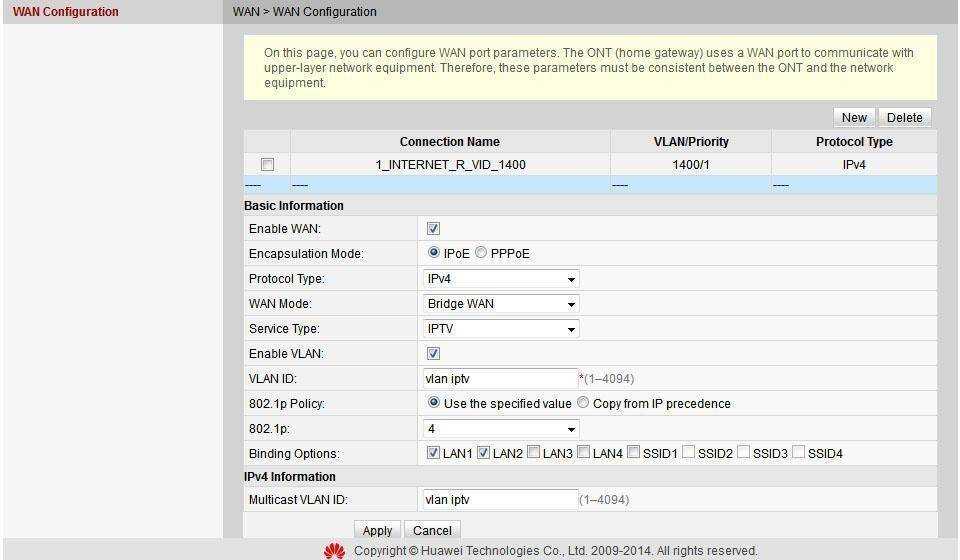Viewport: 960px width, 560px height.
Task: Open the 802.1p priority dropdown
Action: click(x=501, y=429)
